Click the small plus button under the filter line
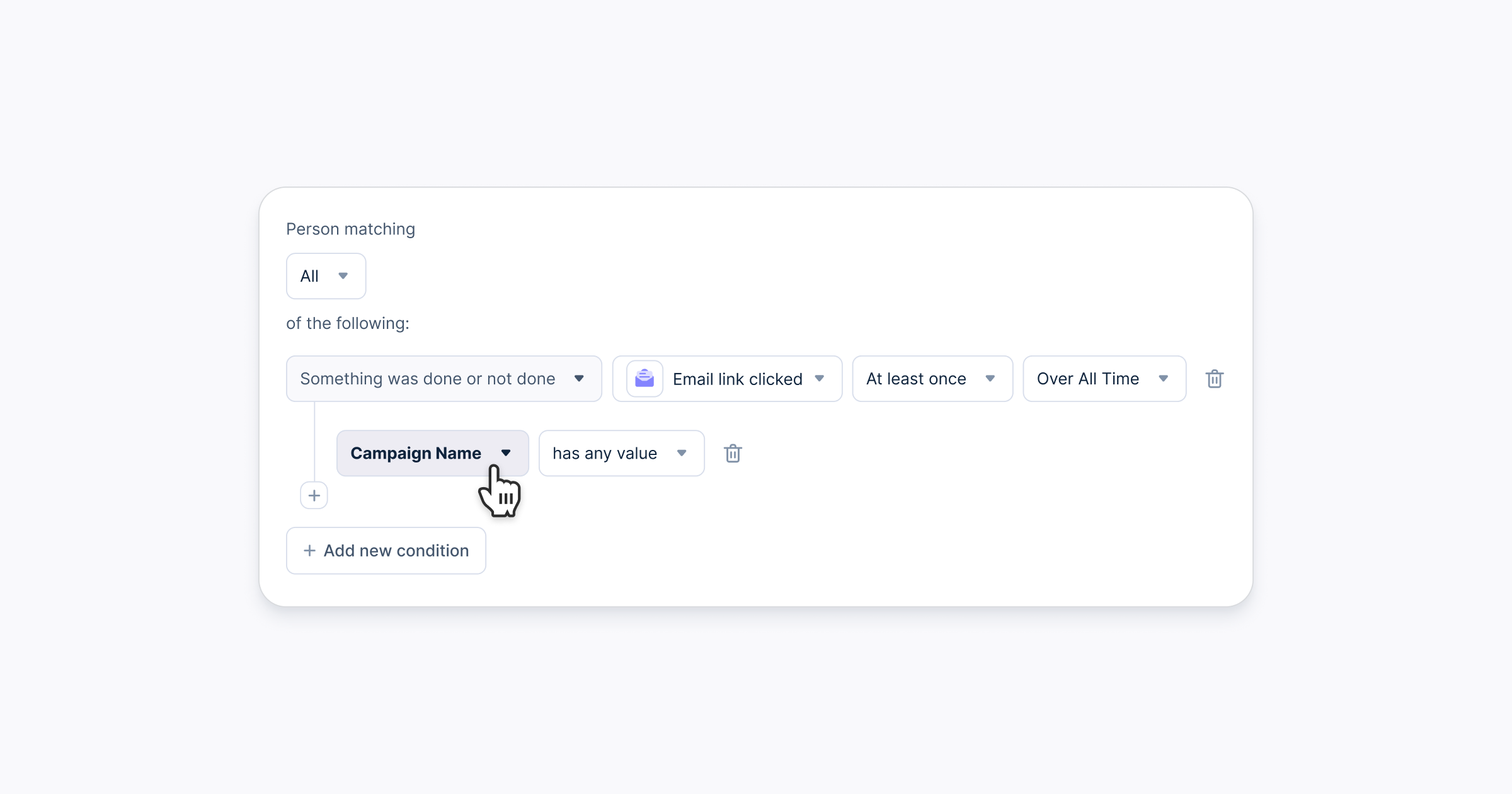Image resolution: width=1512 pixels, height=794 pixels. pyautogui.click(x=314, y=496)
